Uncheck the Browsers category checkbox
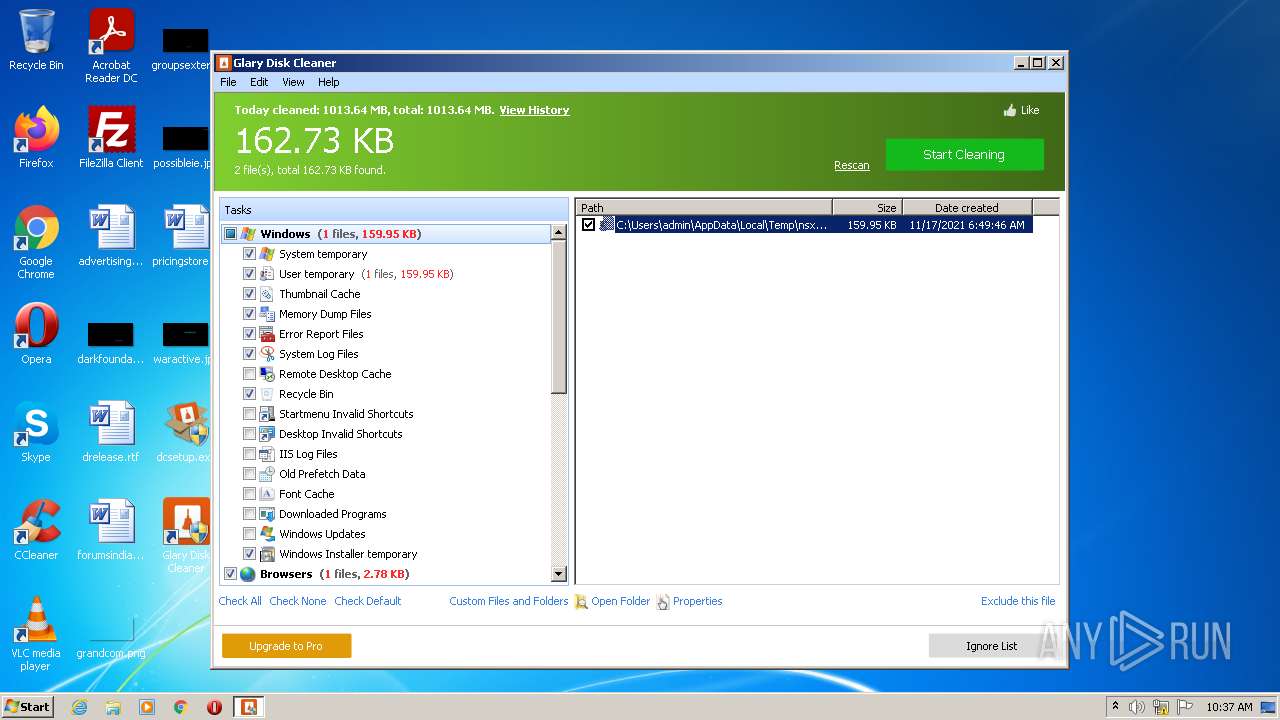Image resolution: width=1280 pixels, height=720 pixels. tap(230, 574)
